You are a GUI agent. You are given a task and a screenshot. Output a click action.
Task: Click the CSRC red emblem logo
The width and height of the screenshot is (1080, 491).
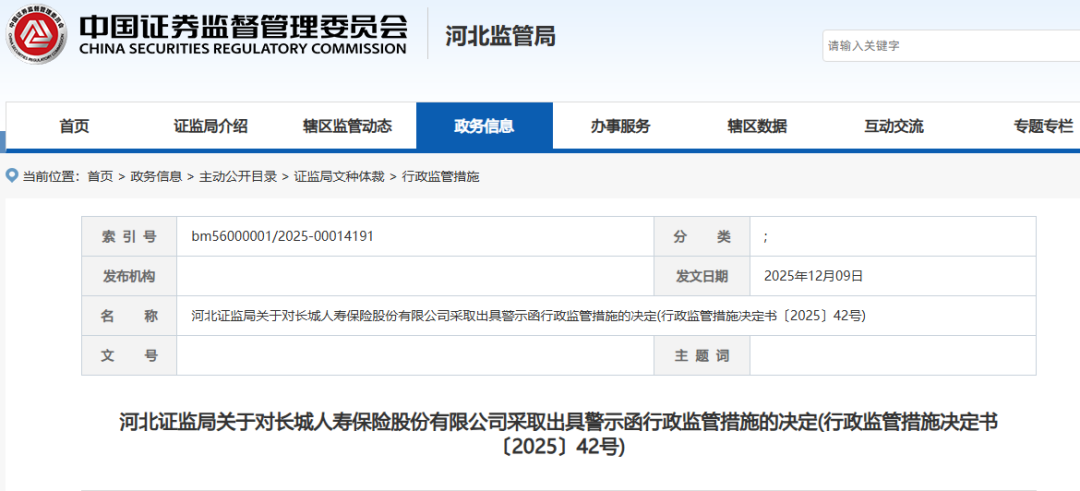pyautogui.click(x=37, y=34)
